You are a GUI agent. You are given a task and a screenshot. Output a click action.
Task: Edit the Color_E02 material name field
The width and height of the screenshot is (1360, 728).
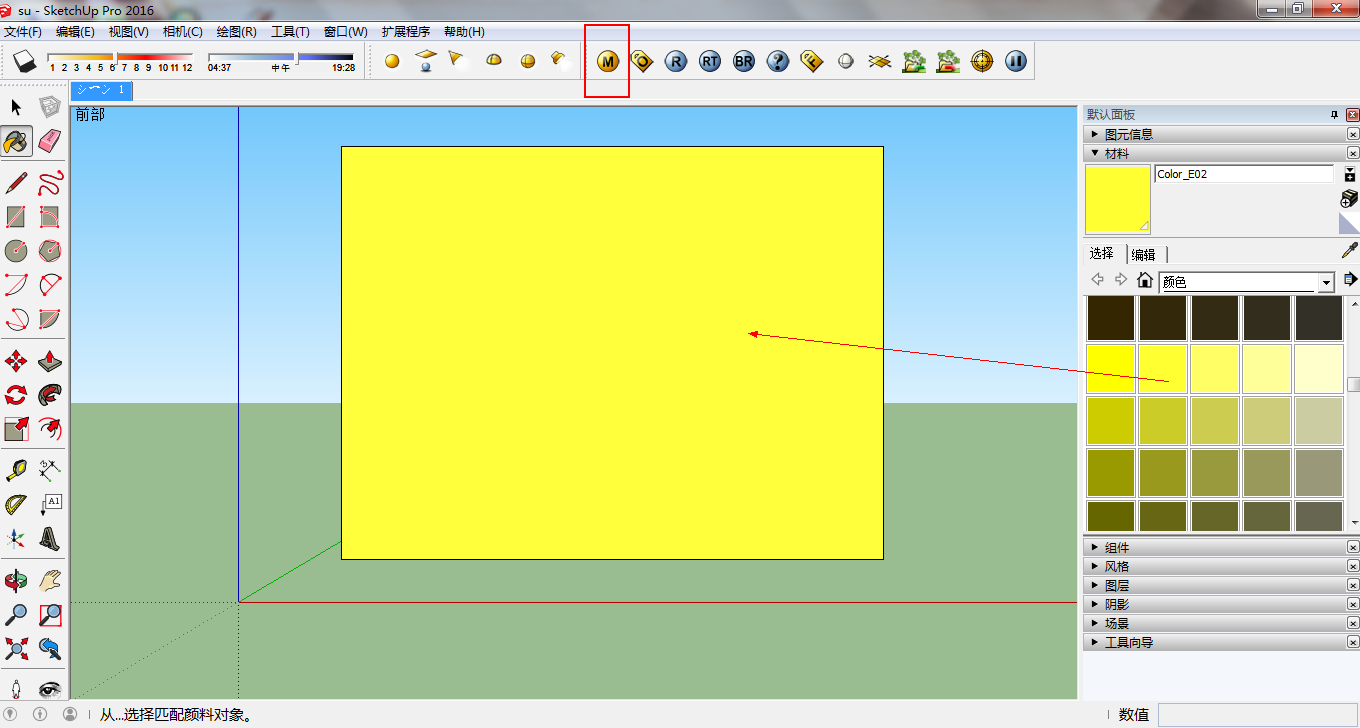(1244, 174)
